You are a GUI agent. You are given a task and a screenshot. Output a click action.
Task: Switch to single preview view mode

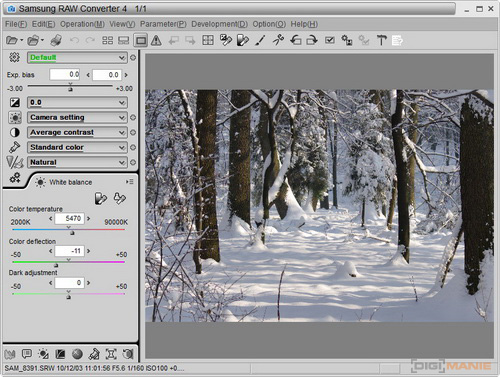click(141, 41)
